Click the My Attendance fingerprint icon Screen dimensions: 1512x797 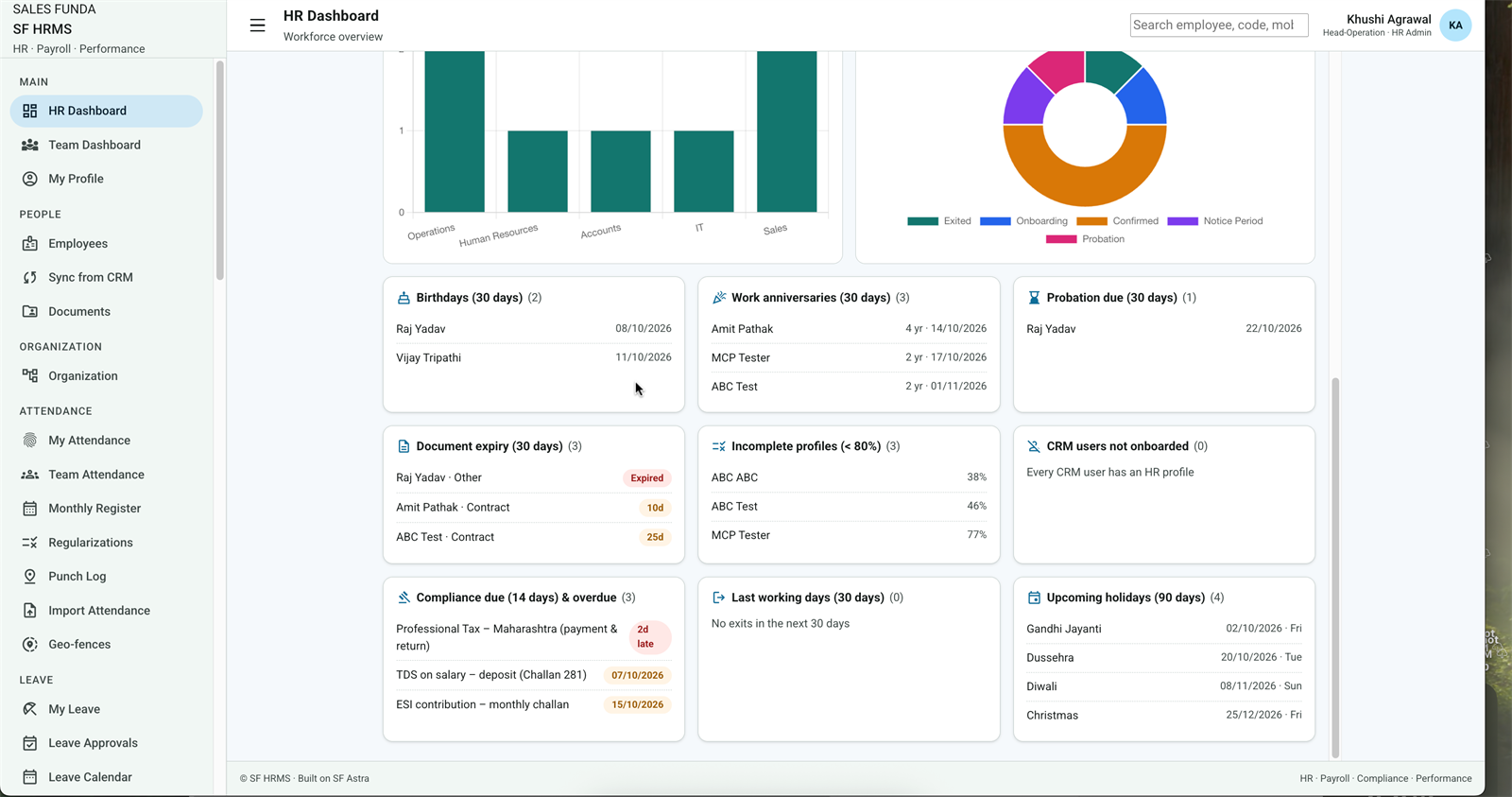coord(30,441)
